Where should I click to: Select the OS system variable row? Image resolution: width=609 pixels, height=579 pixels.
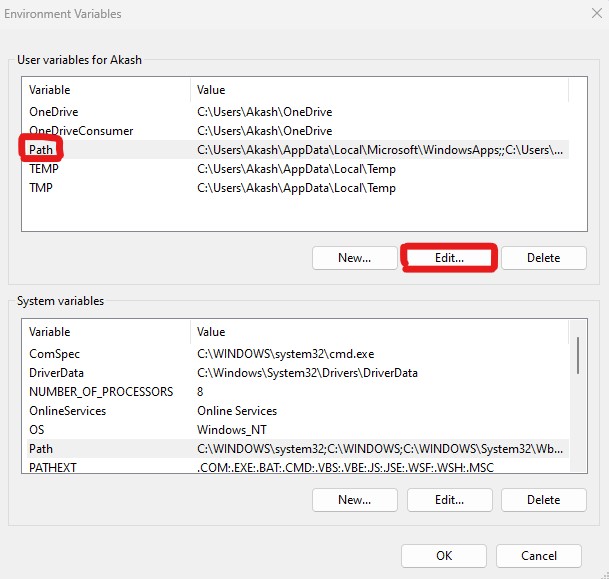pos(38,430)
